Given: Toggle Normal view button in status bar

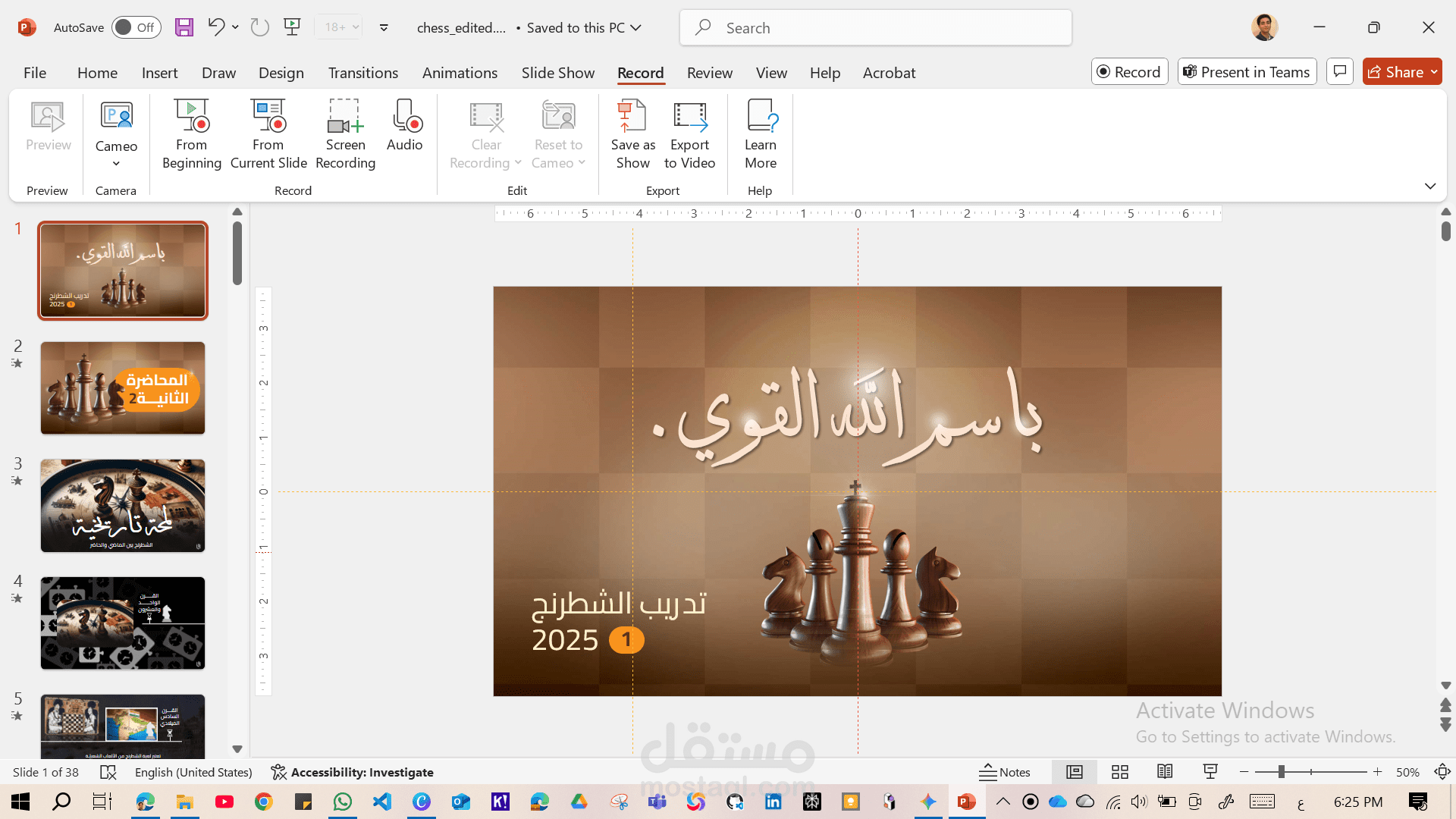Looking at the screenshot, I should pos(1075,772).
